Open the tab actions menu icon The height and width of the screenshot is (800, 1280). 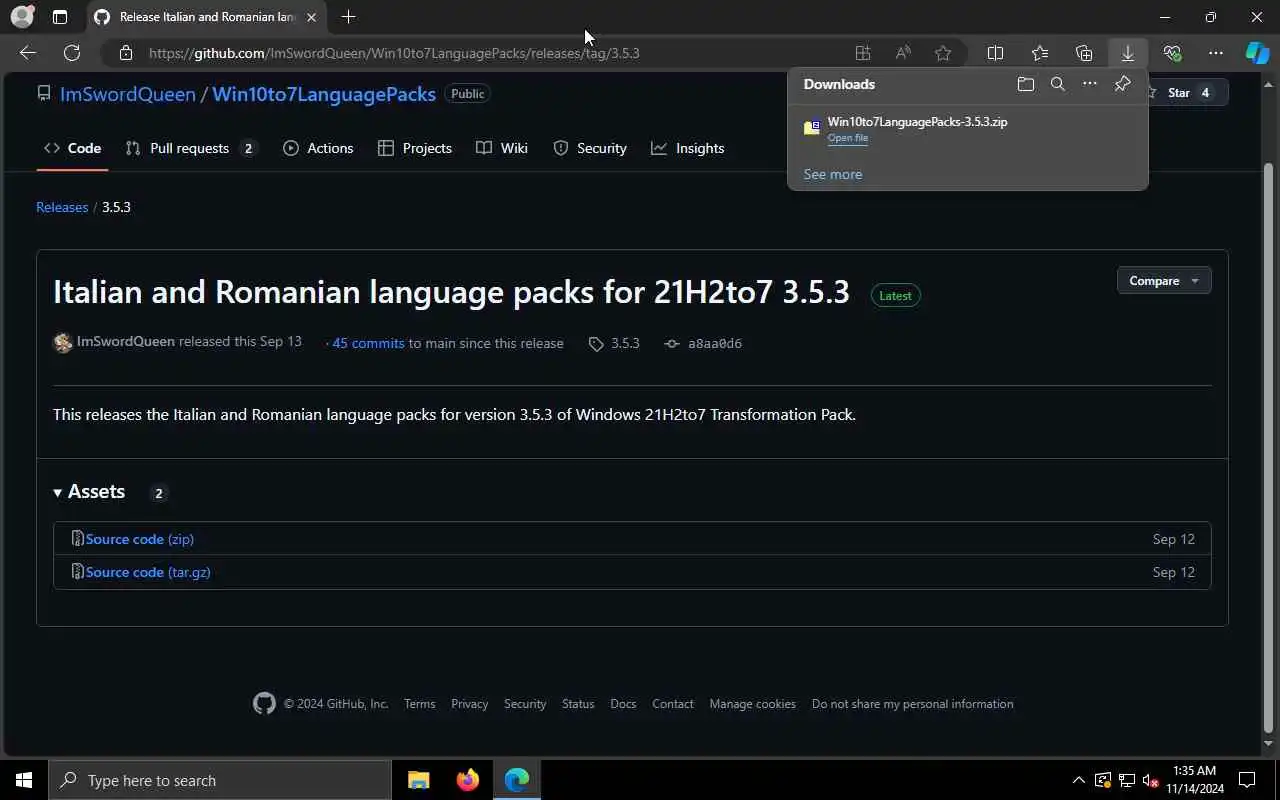coord(60,17)
